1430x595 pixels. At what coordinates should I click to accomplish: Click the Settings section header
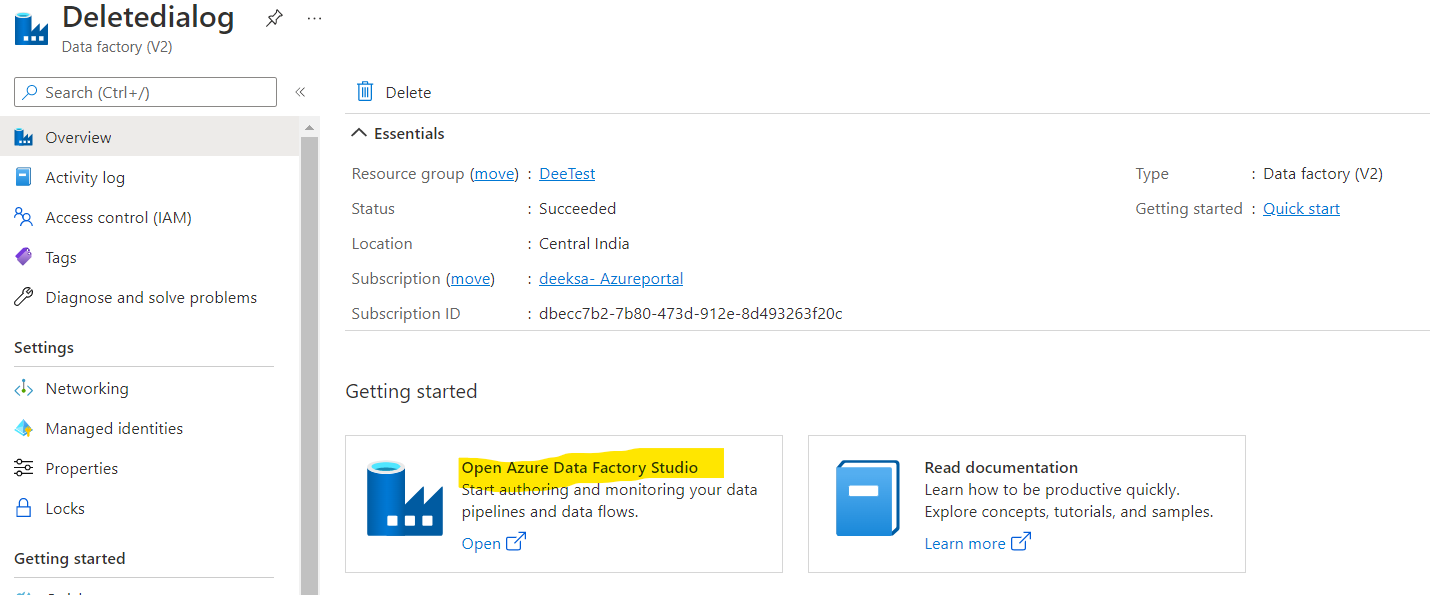44,347
